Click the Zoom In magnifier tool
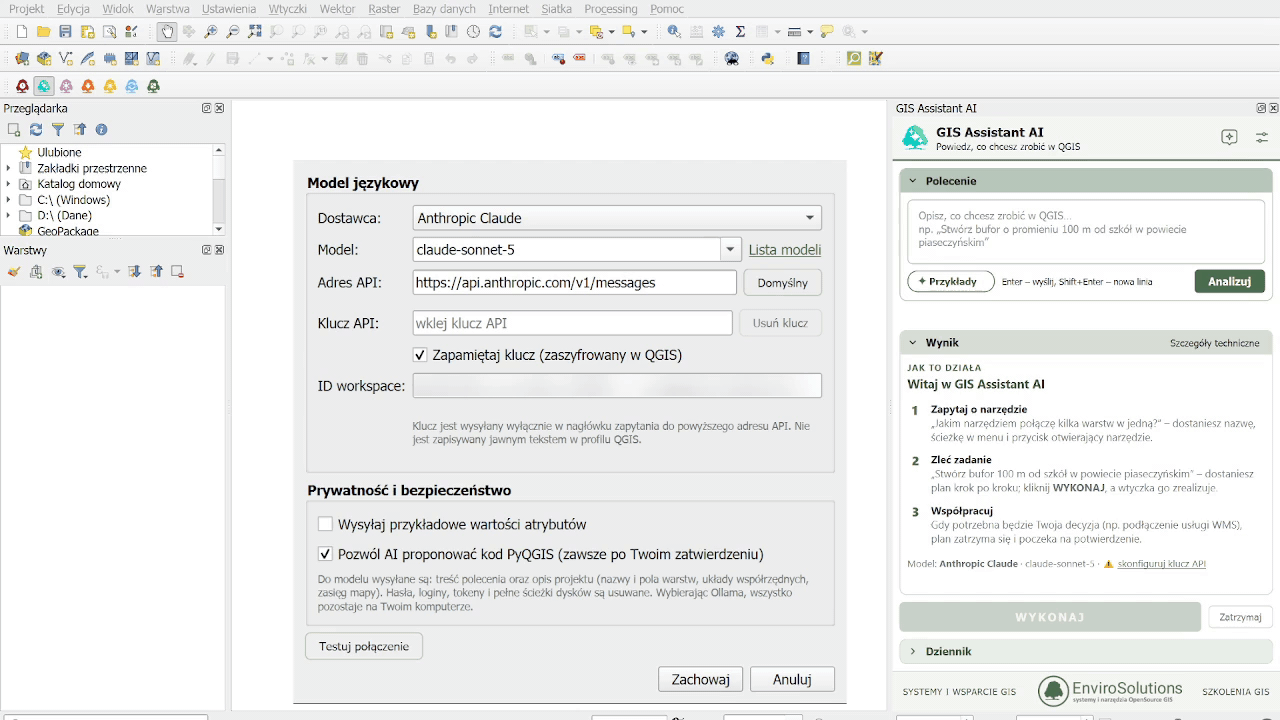Viewport: 1280px width, 720px height. (211, 32)
